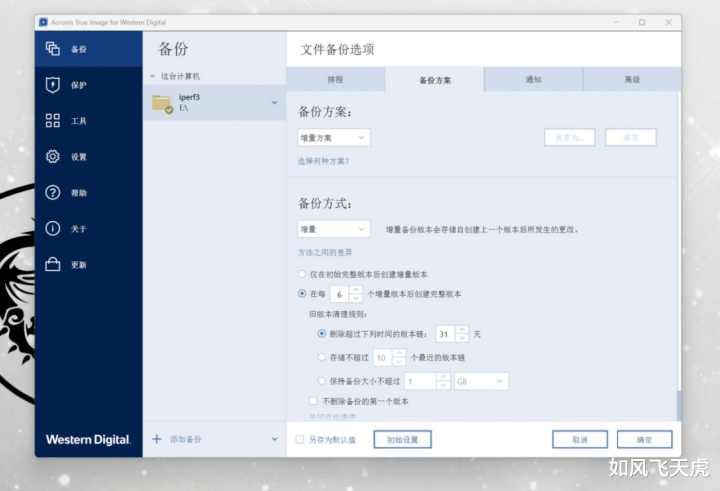Click the 另存为... button
Screen dimensions: 720x491
click(569, 137)
